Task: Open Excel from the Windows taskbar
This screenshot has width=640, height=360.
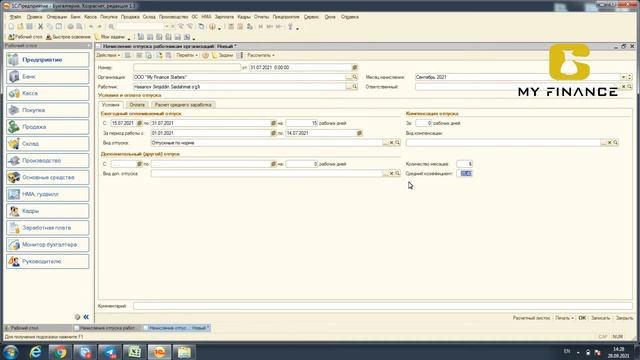Action: pos(135,352)
